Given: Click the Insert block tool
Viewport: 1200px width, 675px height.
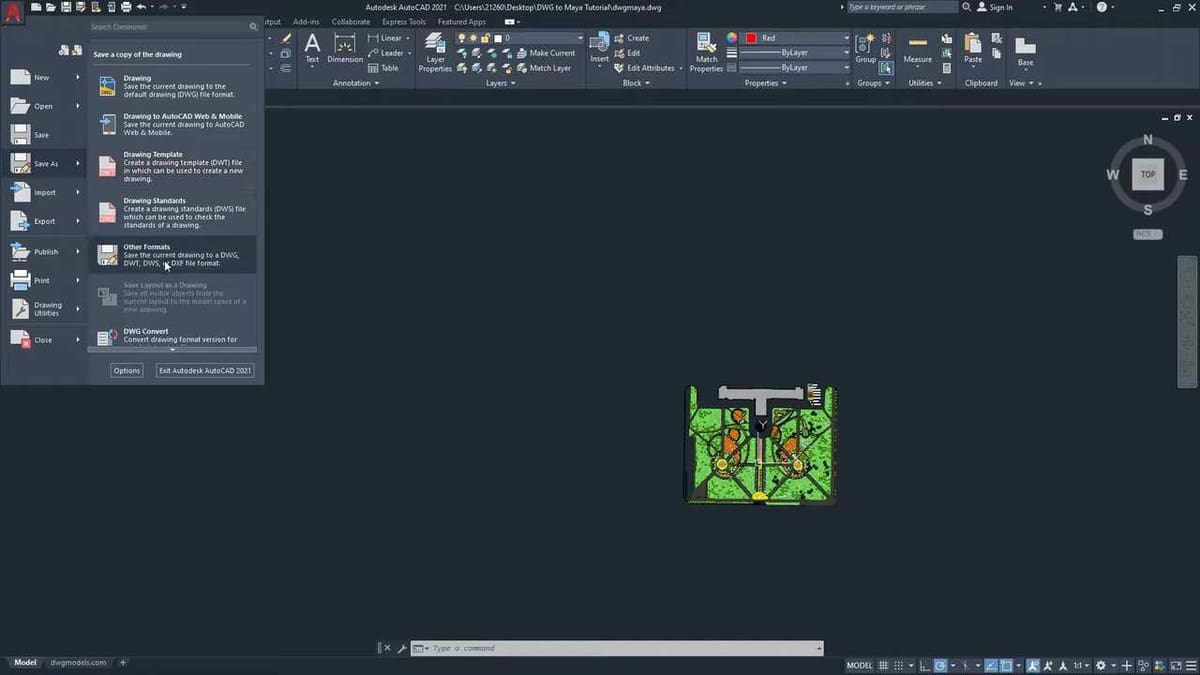Looking at the screenshot, I should (x=599, y=48).
